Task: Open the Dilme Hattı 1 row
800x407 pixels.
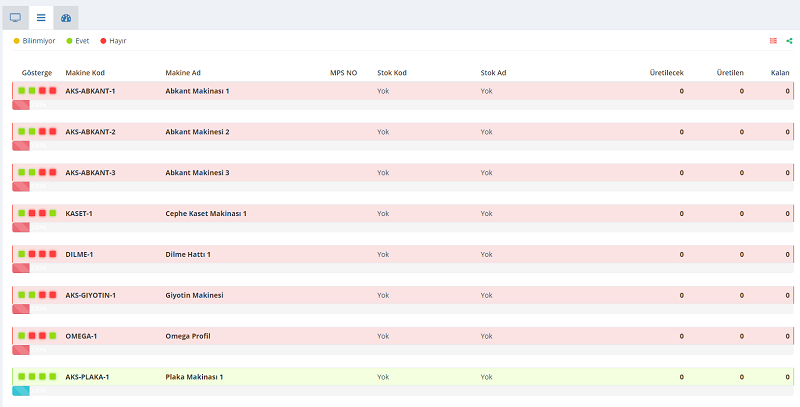Action: coord(187,254)
